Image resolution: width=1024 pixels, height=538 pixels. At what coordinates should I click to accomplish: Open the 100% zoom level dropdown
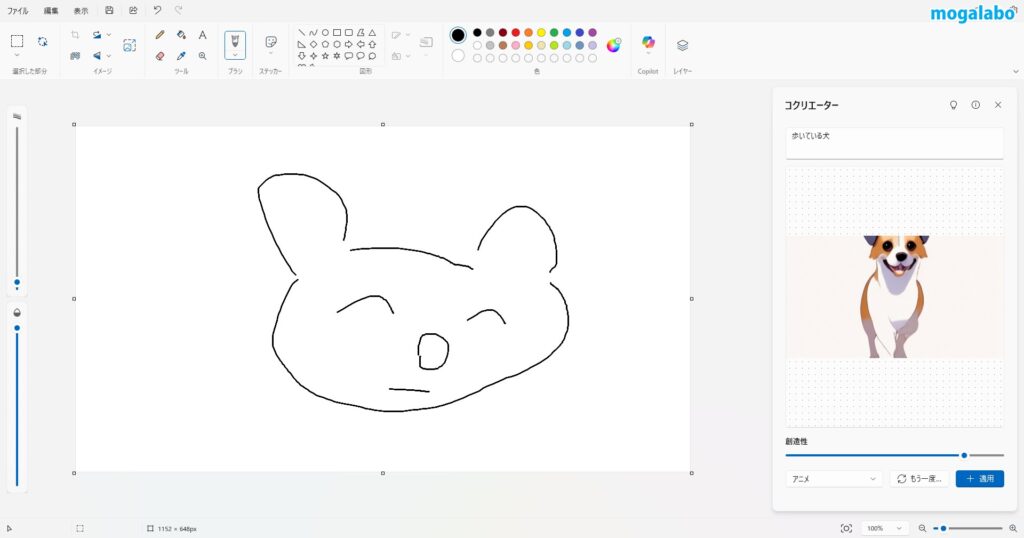[x=884, y=528]
